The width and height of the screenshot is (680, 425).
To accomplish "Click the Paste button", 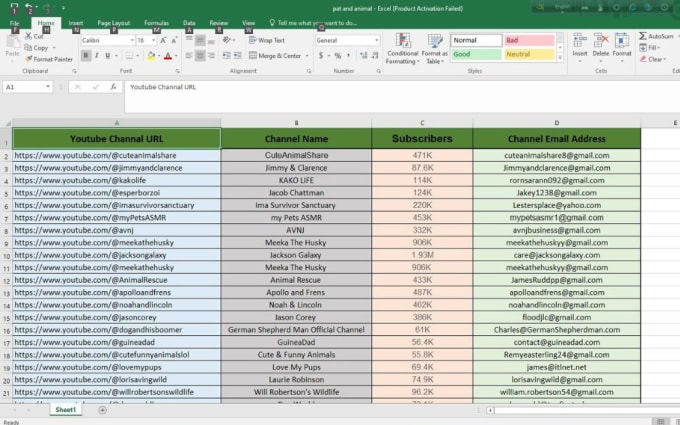I will [13, 47].
